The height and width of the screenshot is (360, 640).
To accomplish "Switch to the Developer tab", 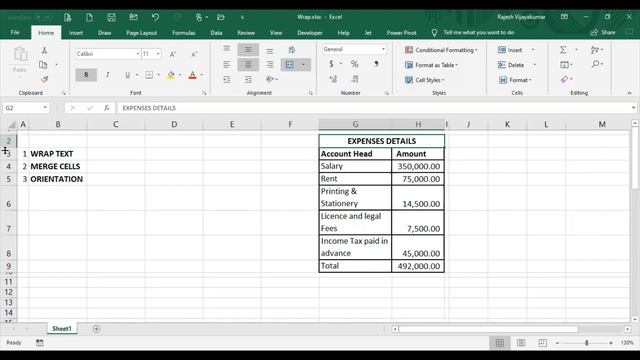I will pos(310,33).
